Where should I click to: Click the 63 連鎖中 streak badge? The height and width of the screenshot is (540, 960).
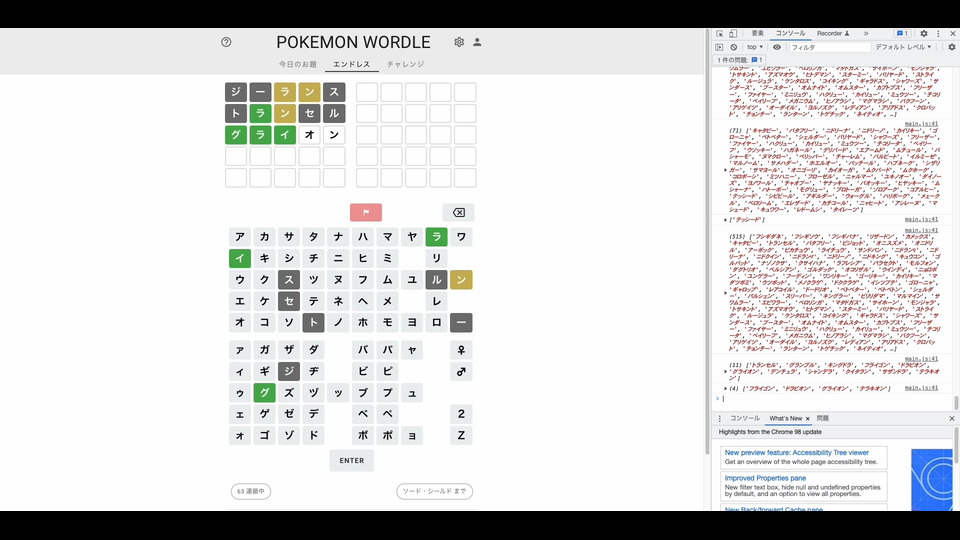[x=251, y=491]
